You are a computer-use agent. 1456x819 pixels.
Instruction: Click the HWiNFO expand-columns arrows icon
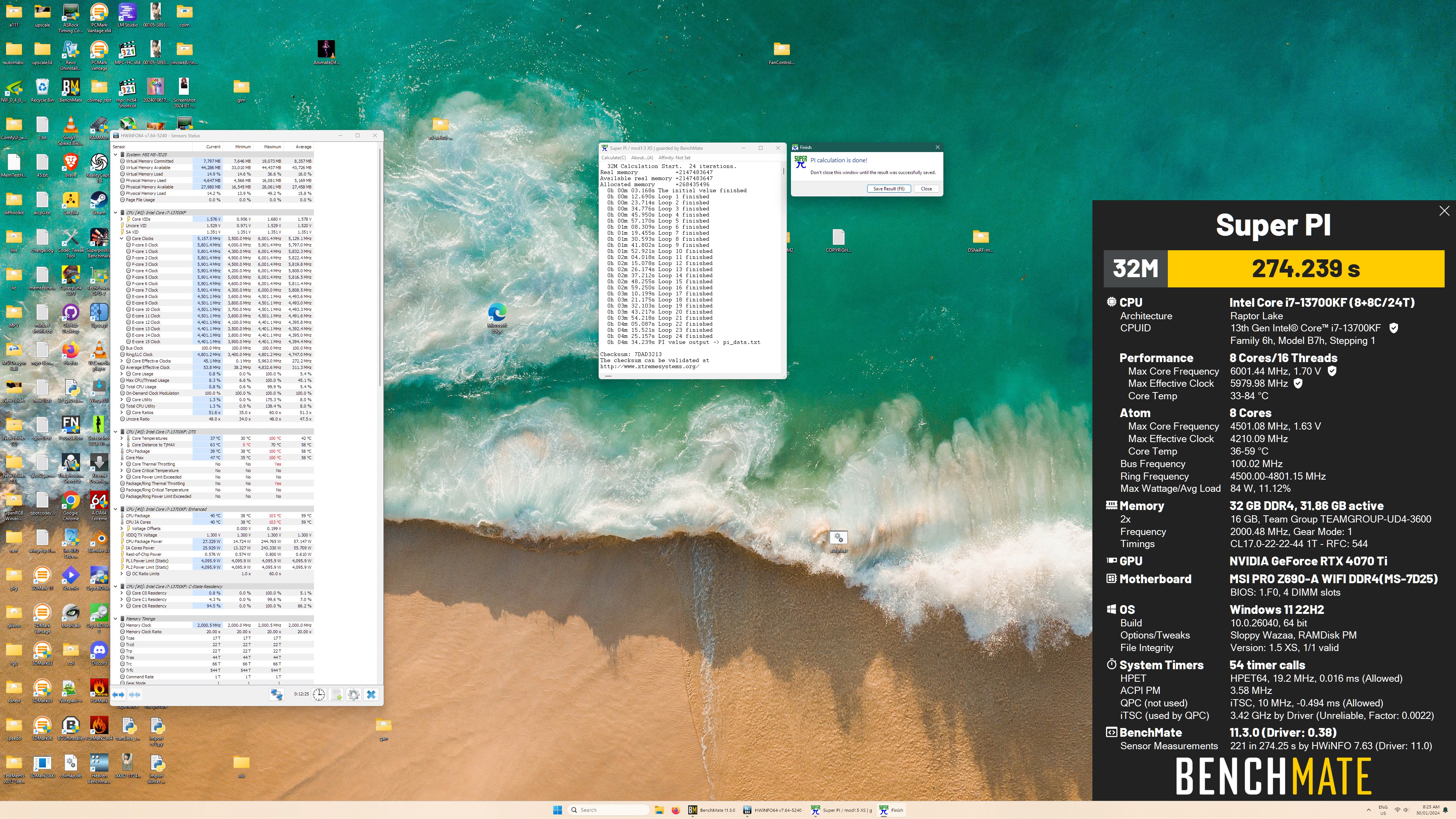click(118, 695)
